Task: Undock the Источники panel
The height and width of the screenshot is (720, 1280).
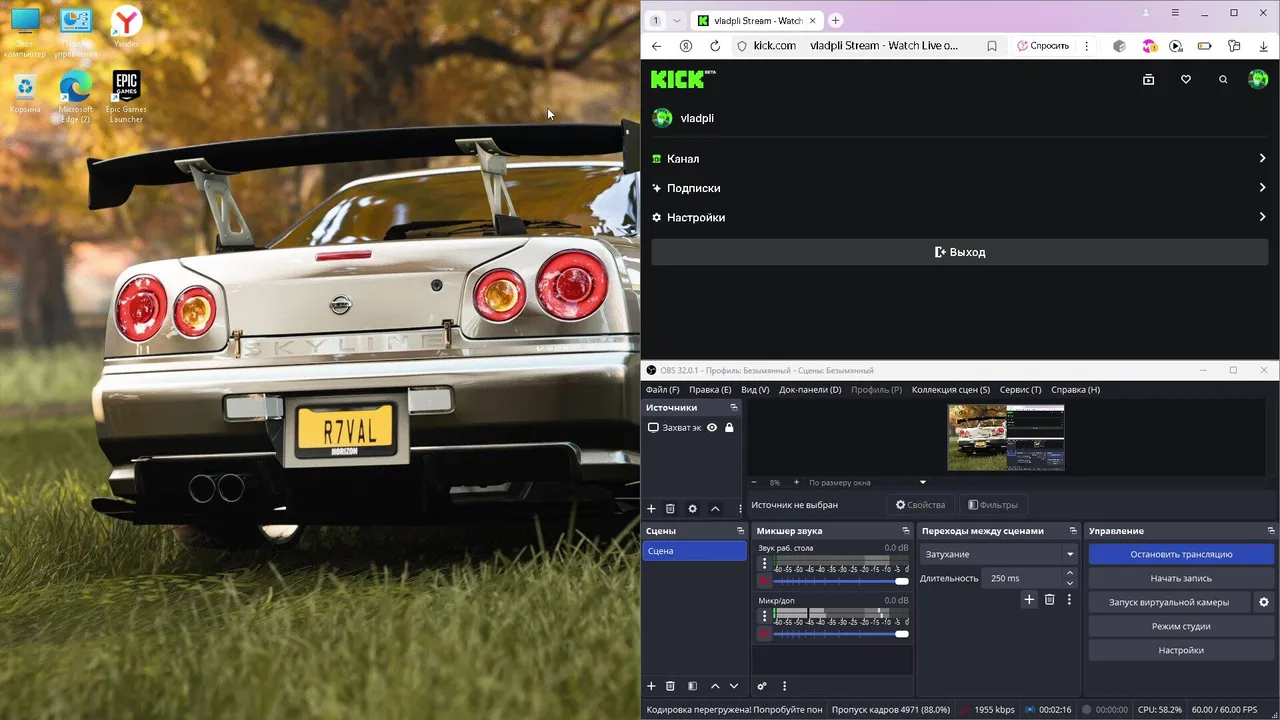Action: [x=734, y=408]
